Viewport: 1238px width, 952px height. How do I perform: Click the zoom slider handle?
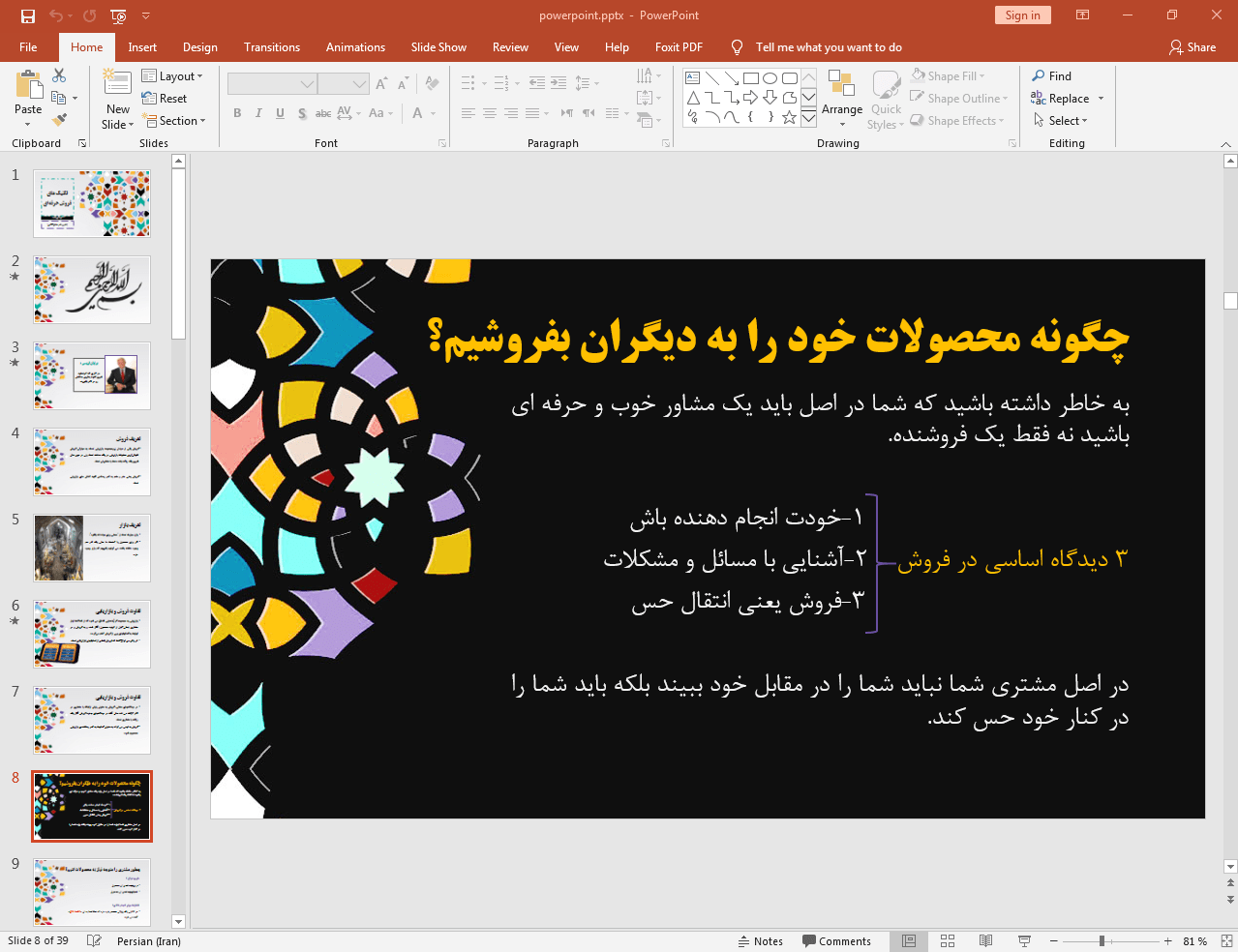[1102, 941]
